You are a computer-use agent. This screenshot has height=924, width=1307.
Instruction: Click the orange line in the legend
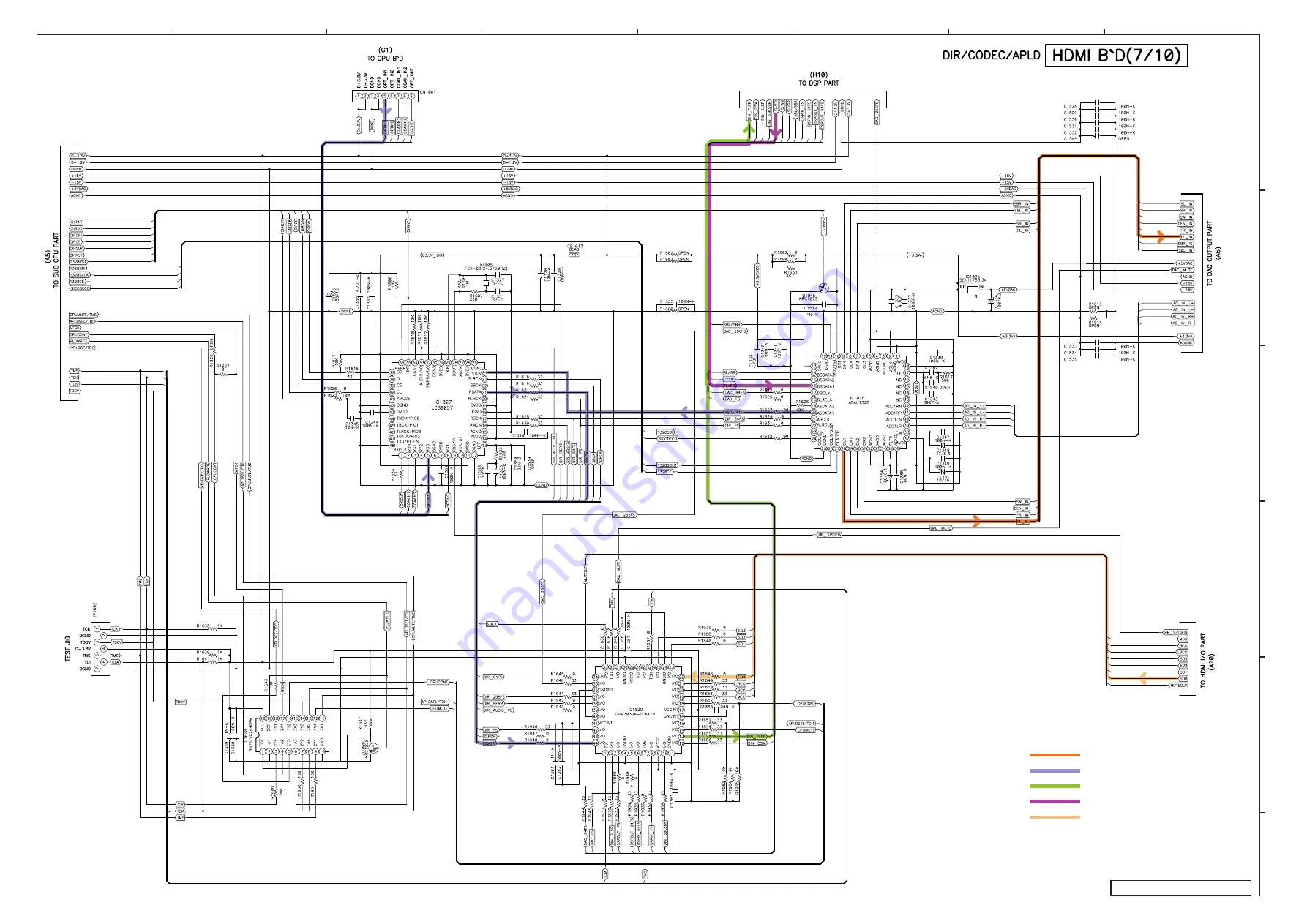coord(1055,755)
